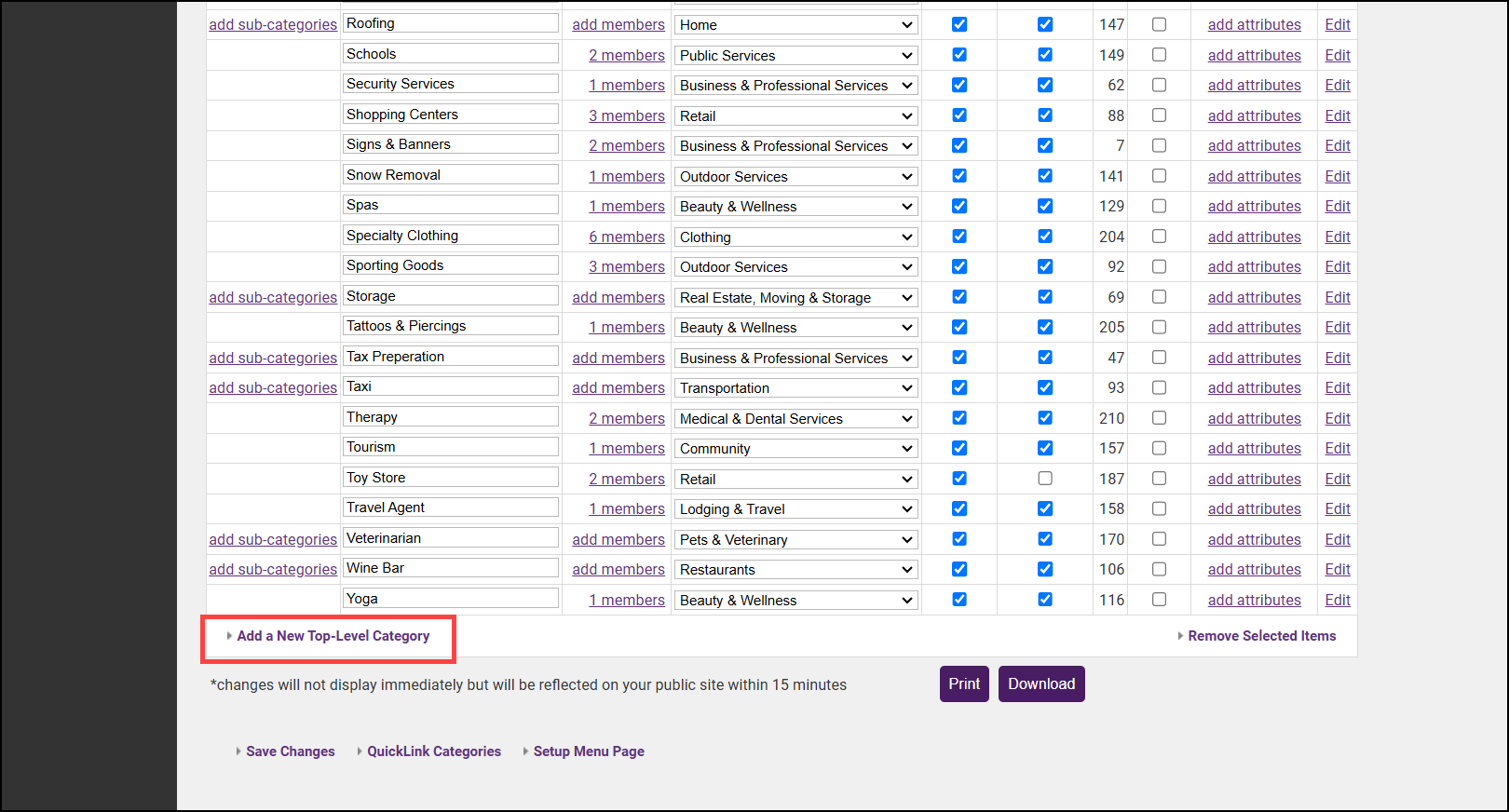Click Edit for the Travel Agent row
1509x812 pixels.
1338,508
